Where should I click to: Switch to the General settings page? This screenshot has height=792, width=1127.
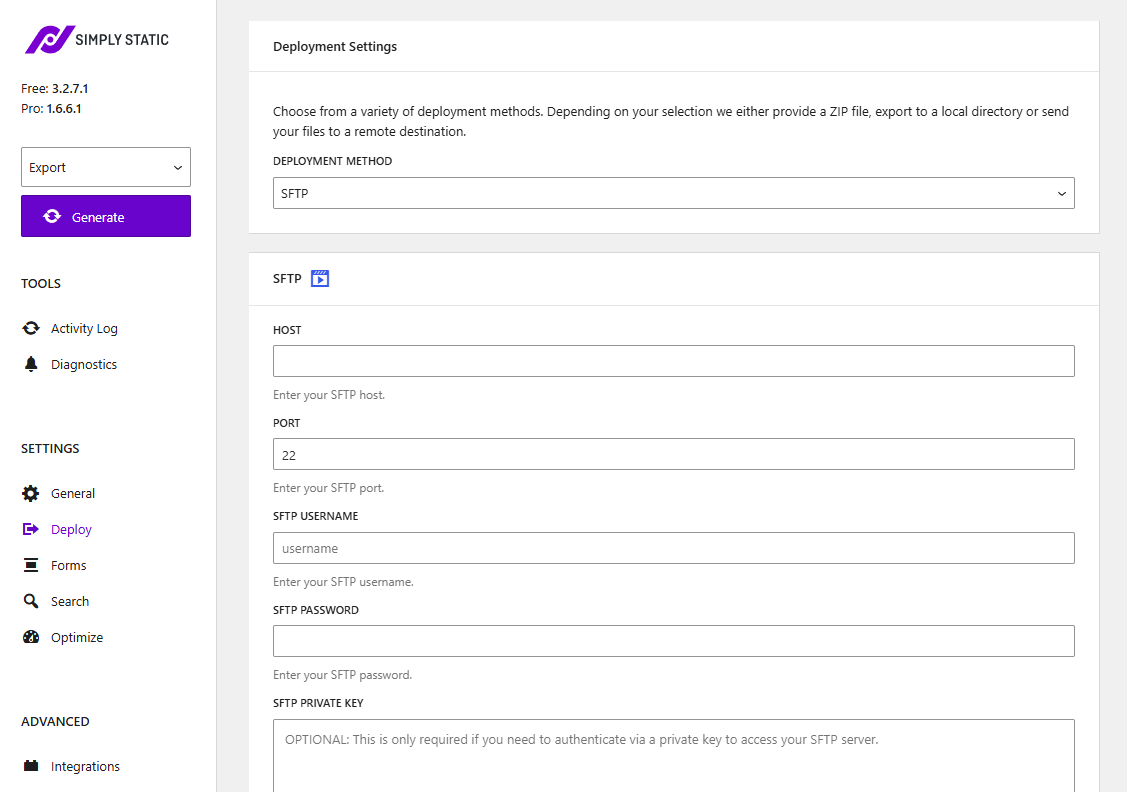click(72, 493)
